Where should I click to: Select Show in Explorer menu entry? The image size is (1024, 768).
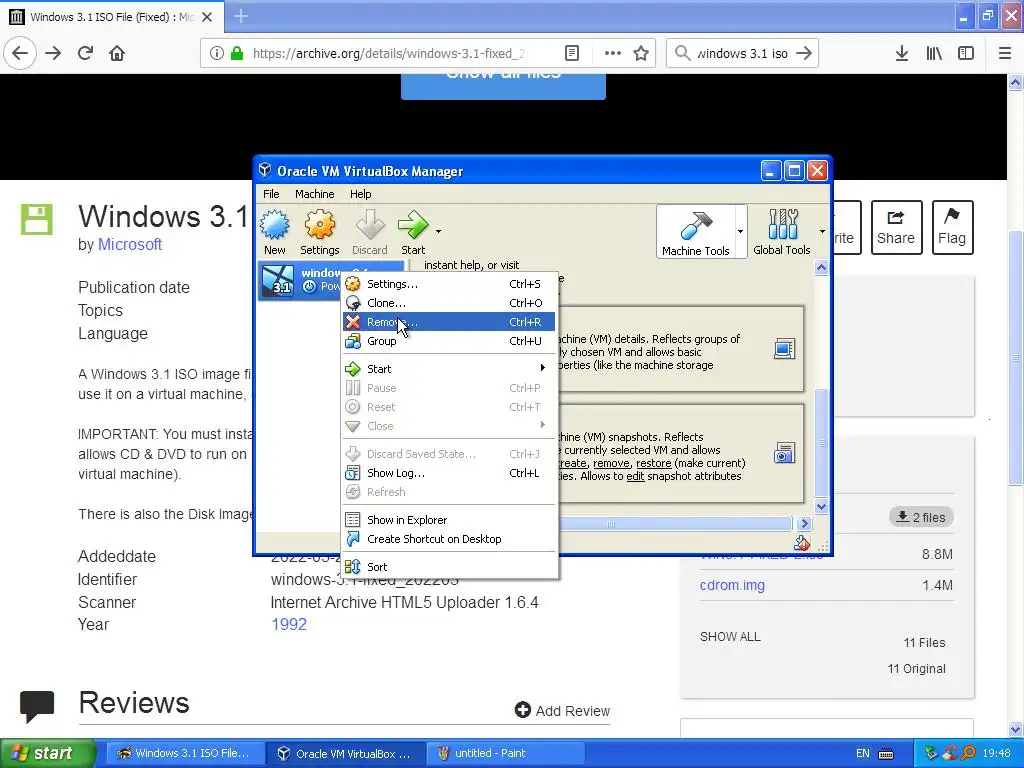click(449, 520)
